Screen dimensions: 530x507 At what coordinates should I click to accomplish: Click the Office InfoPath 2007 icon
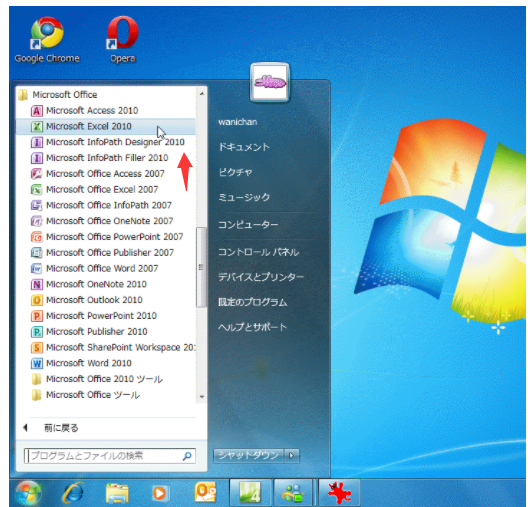(x=37, y=205)
